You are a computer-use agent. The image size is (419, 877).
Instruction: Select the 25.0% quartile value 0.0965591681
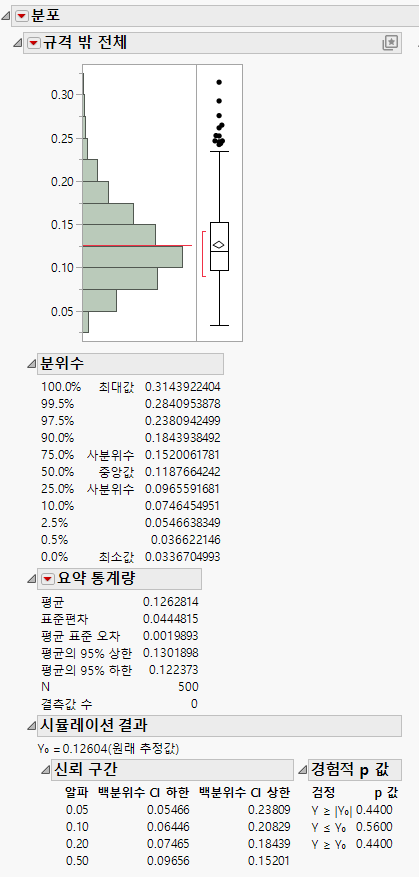(x=182, y=489)
